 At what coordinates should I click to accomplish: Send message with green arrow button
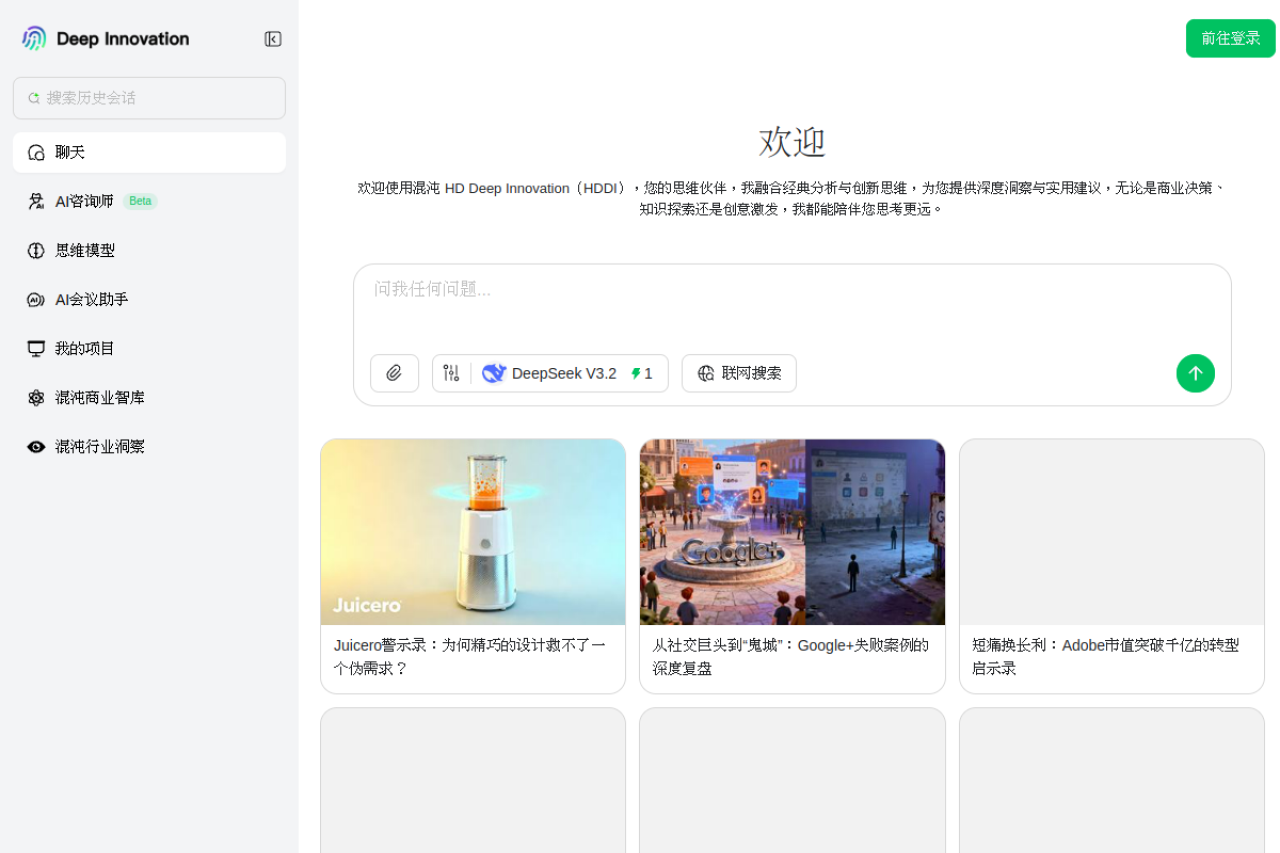1195,373
